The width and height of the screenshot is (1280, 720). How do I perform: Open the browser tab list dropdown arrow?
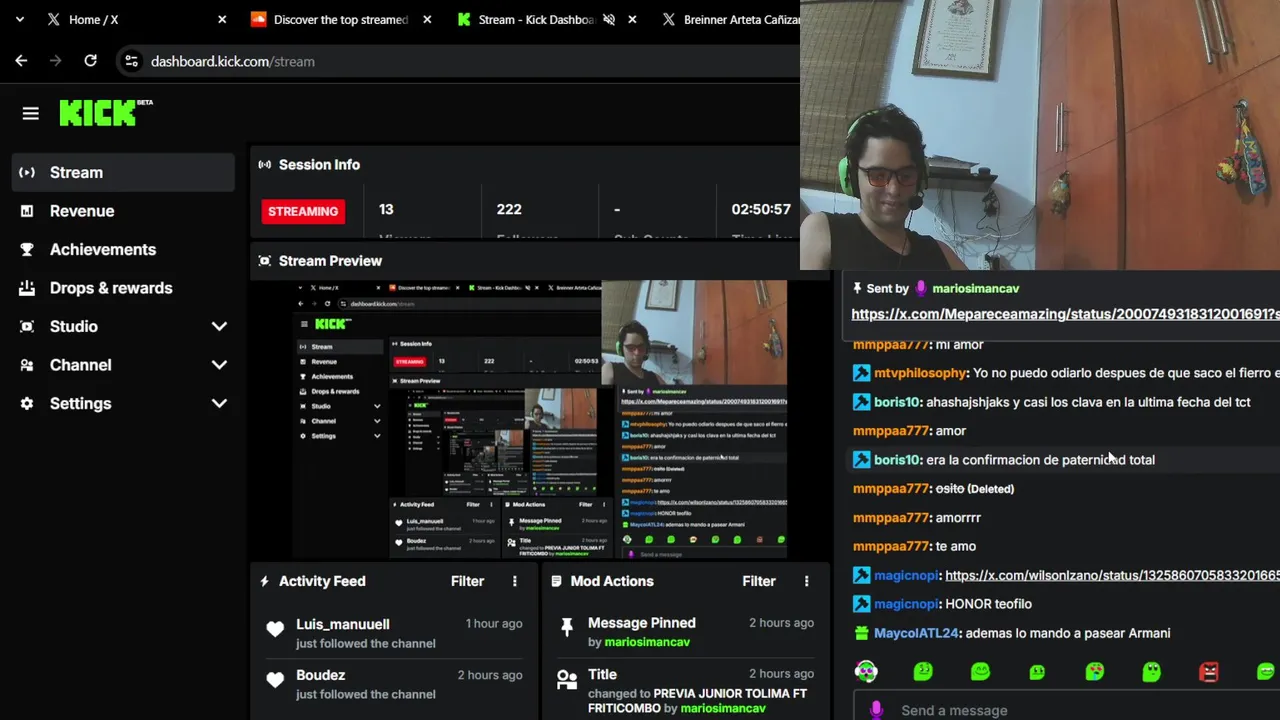pos(19,19)
